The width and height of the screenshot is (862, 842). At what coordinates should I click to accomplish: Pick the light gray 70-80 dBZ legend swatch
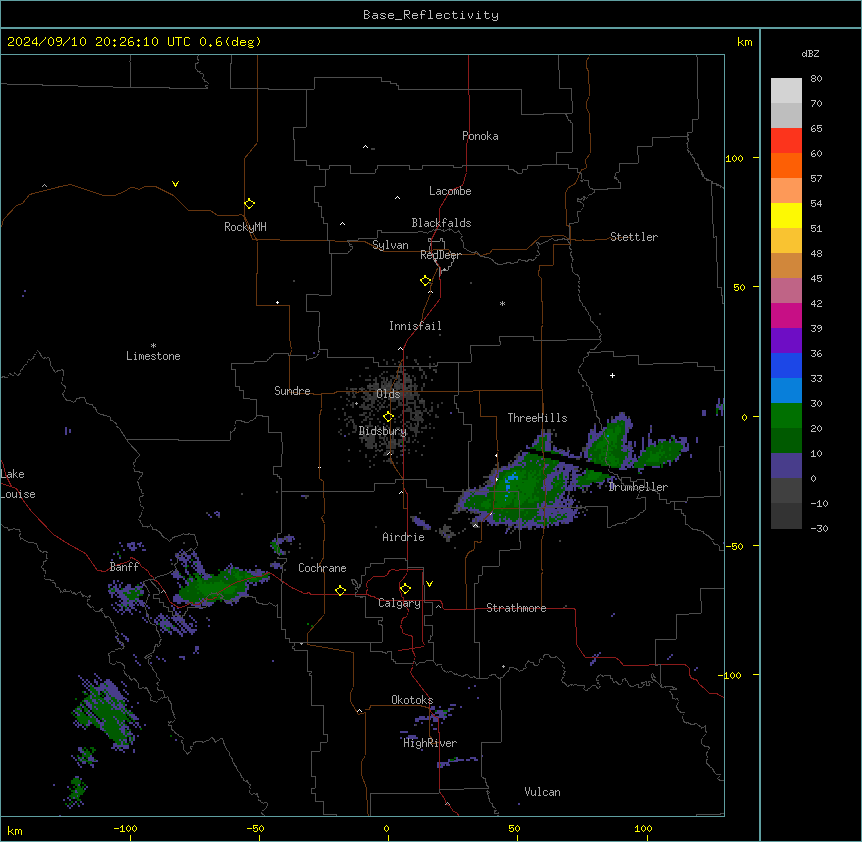(x=786, y=91)
